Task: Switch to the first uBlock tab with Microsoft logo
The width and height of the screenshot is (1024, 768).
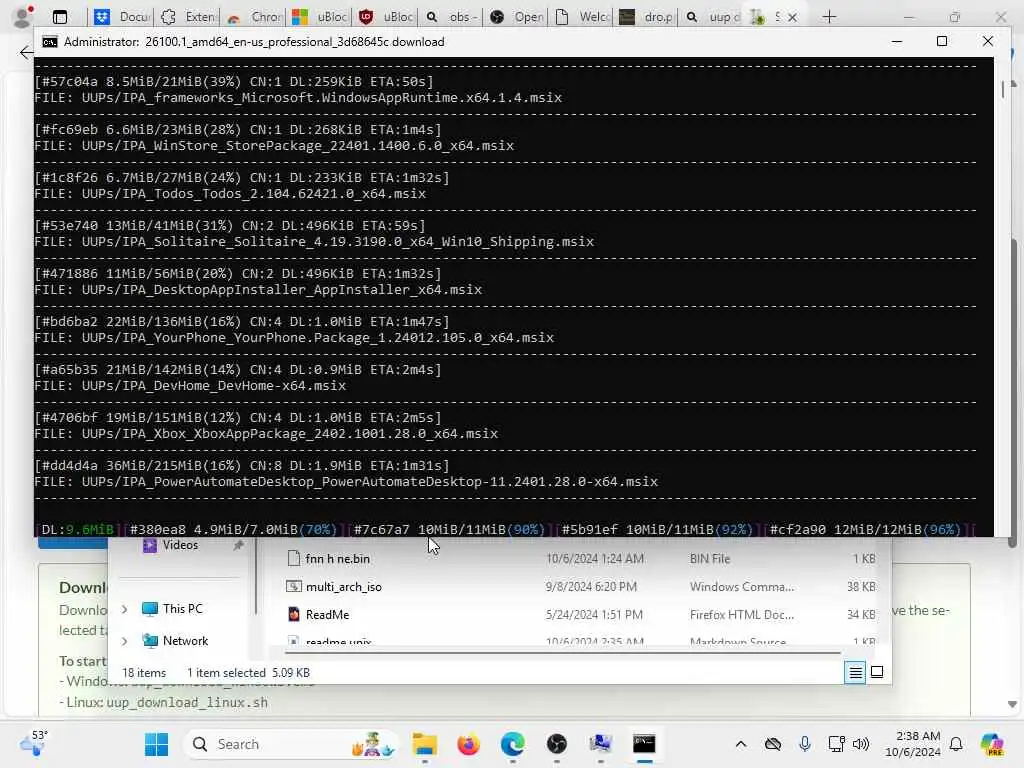Action: pos(319,17)
